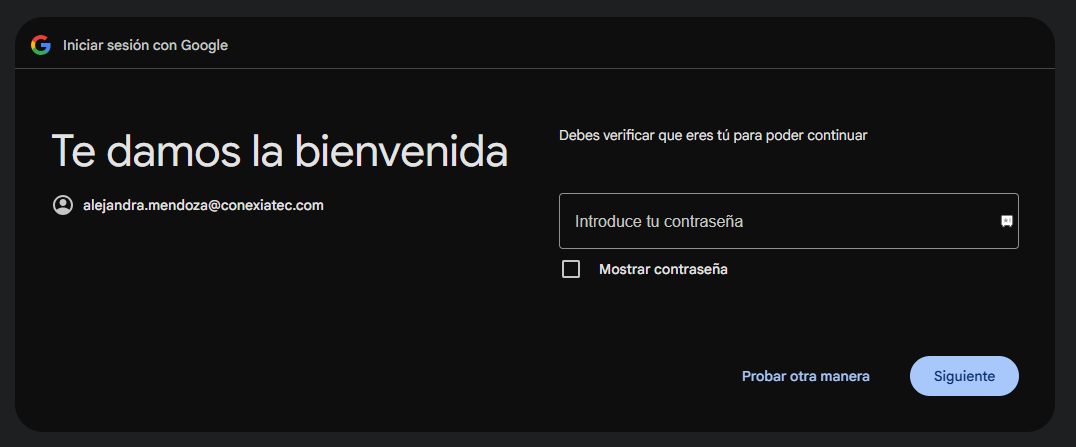Focus the Introduce tu contraseña field
The height and width of the screenshot is (447, 1076).
pos(788,221)
